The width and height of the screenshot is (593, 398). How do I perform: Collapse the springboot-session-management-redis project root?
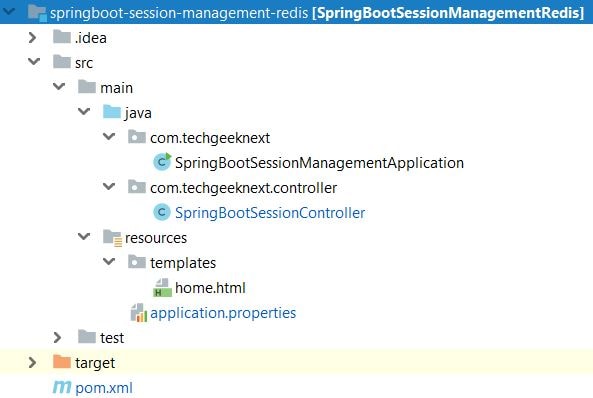pyautogui.click(x=9, y=11)
